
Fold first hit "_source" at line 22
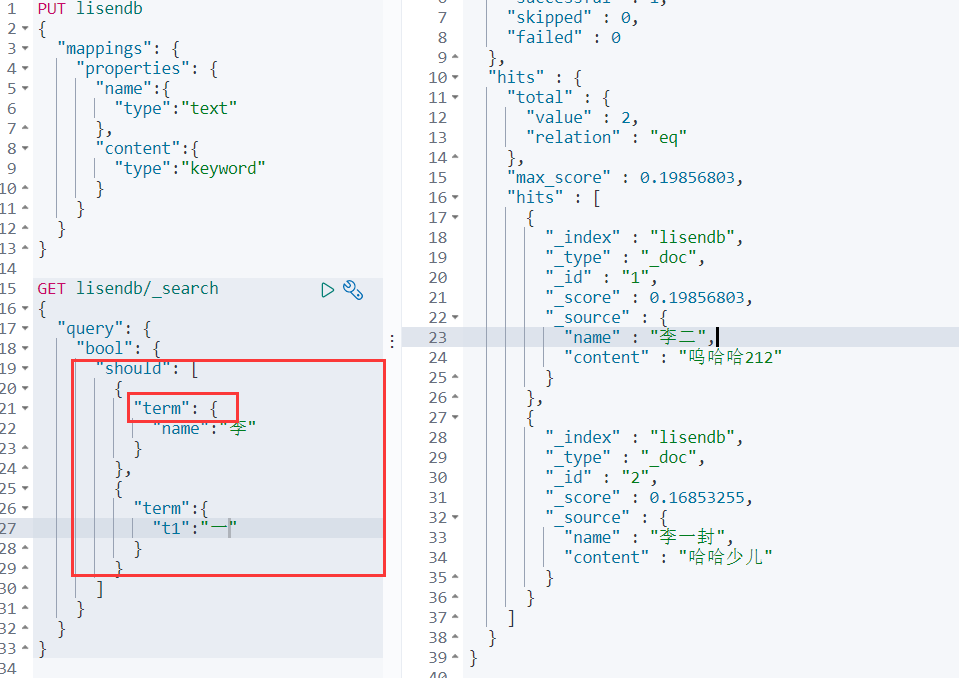pyautogui.click(x=455, y=318)
